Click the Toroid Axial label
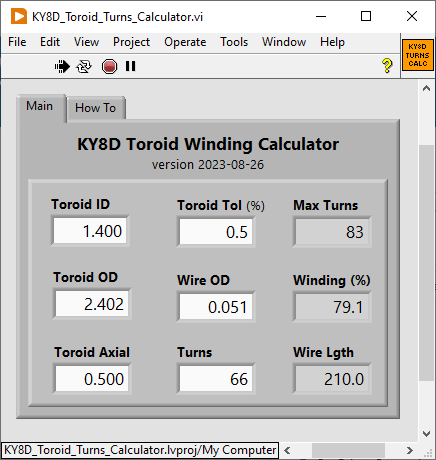 point(92,352)
